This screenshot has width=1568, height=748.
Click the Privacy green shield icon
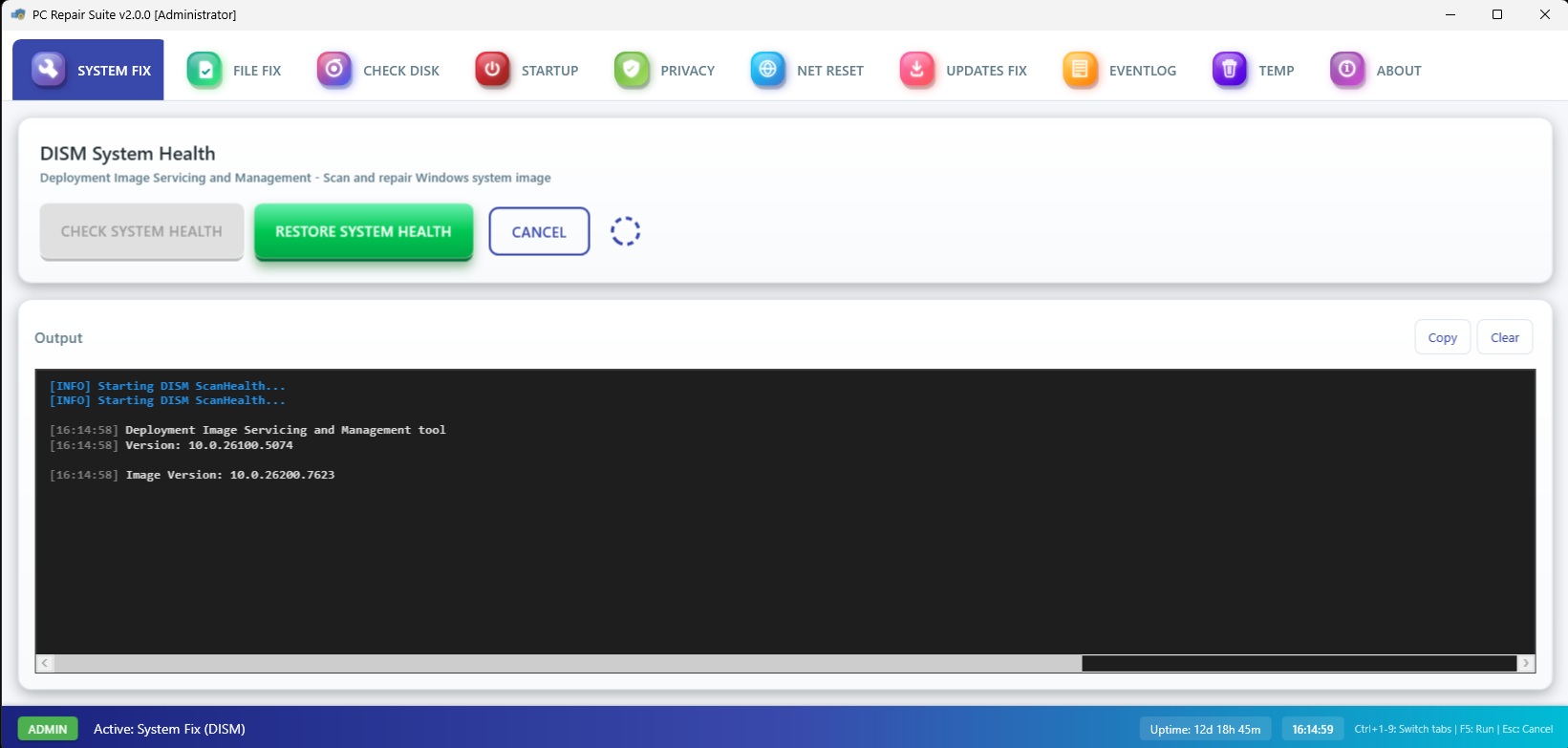(632, 70)
